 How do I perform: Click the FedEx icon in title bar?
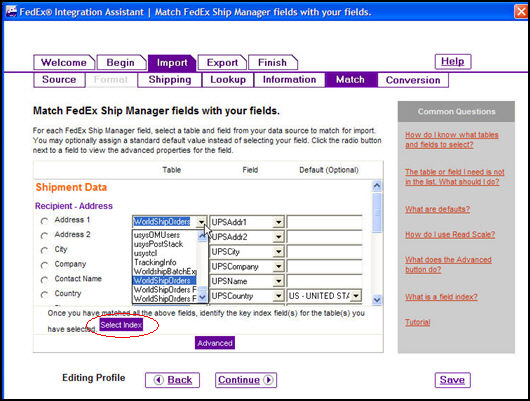click(x=11, y=12)
